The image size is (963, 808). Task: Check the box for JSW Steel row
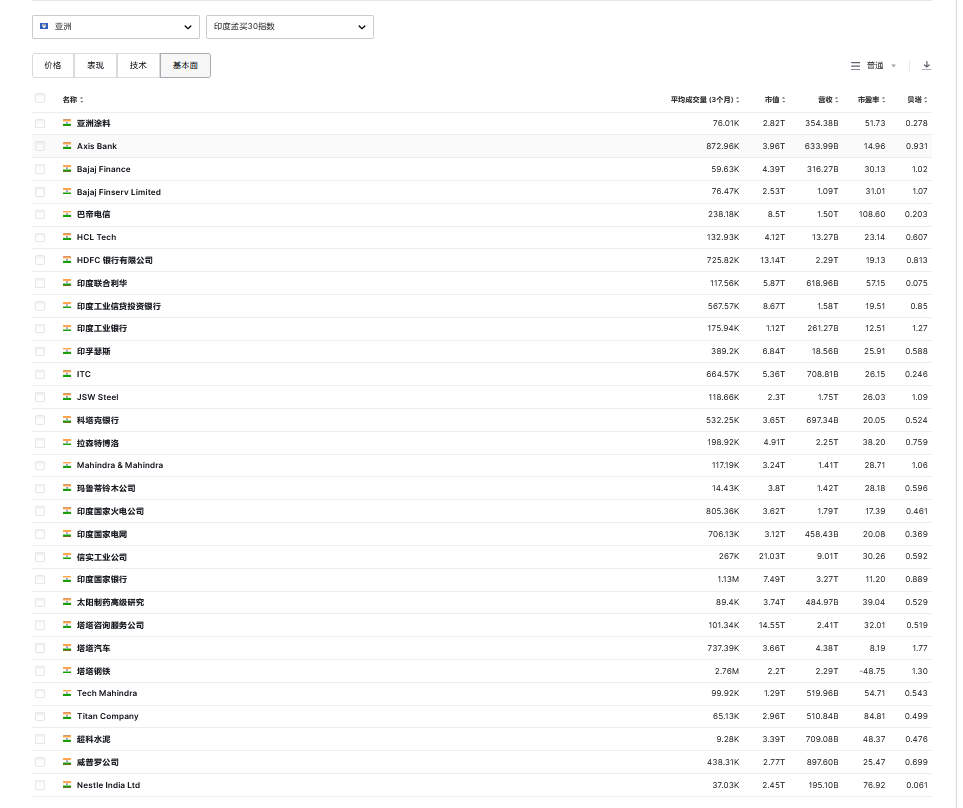40,397
